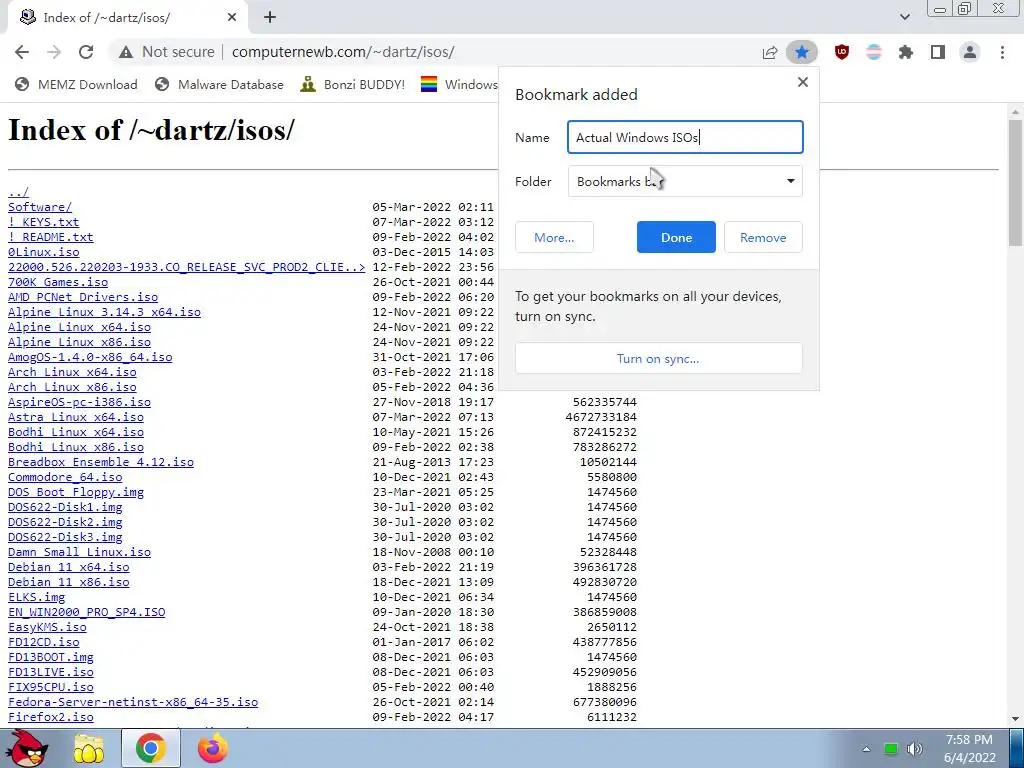Go back to previous page
Viewport: 1024px width, 768px height.
click(22, 52)
